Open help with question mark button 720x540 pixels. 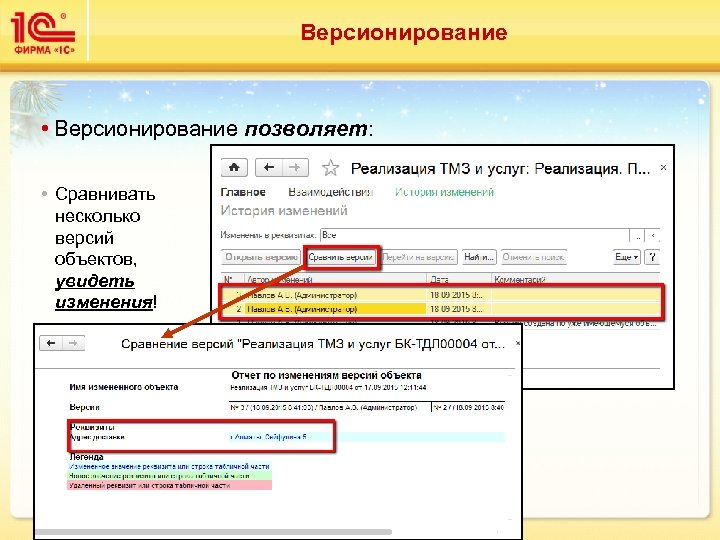pyautogui.click(x=652, y=257)
